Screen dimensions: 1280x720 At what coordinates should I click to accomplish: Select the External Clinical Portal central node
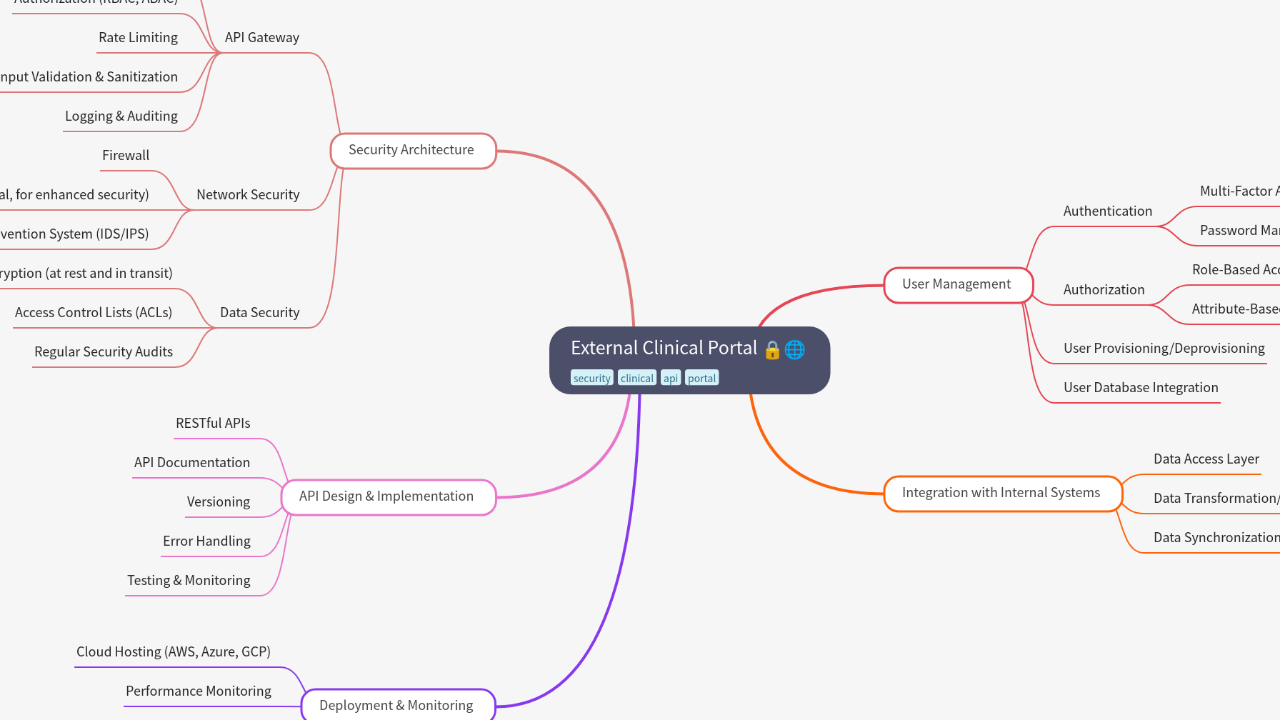(x=689, y=360)
